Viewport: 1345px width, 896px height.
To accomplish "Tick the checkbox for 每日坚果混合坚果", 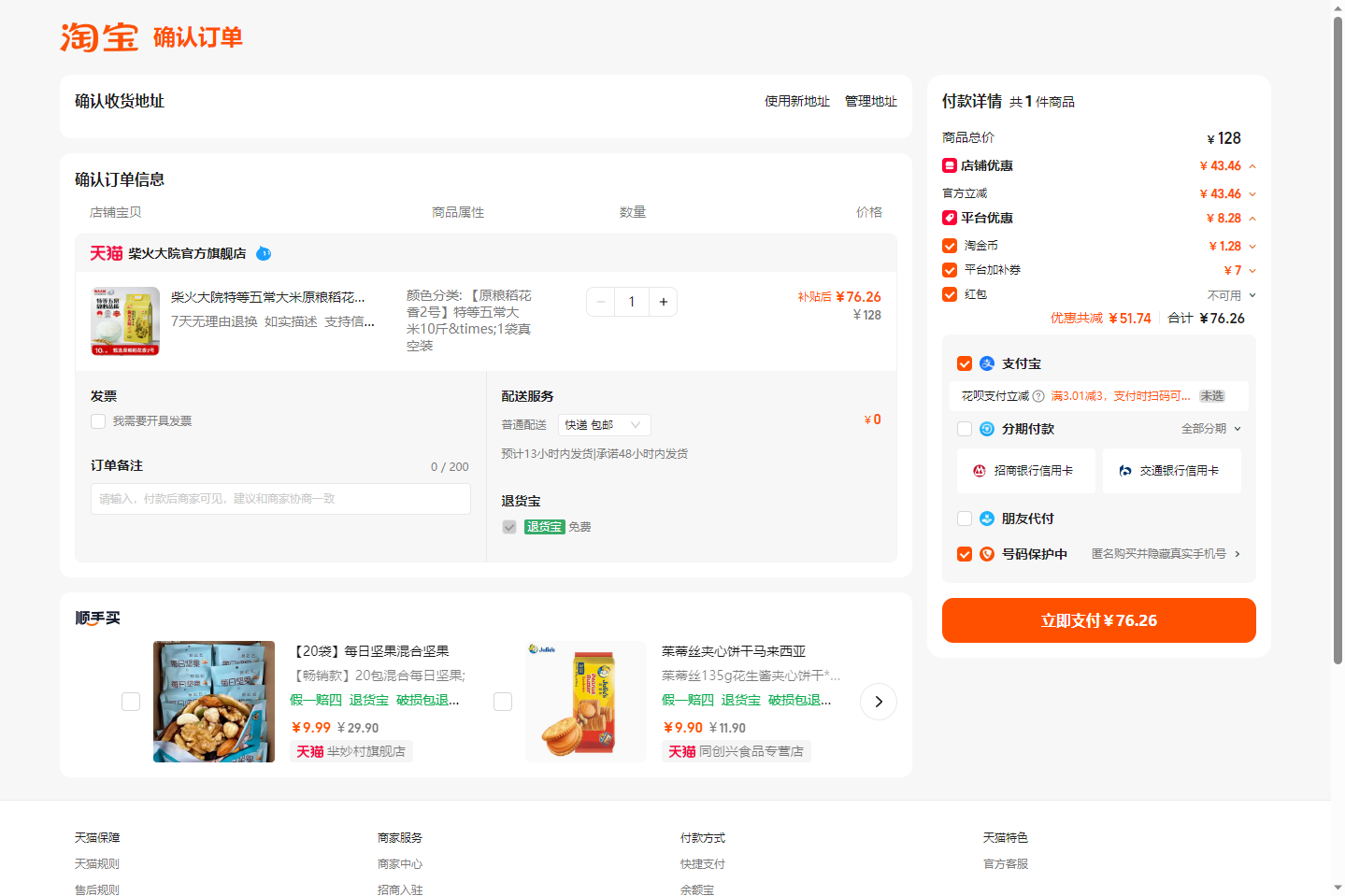I will coord(131,702).
